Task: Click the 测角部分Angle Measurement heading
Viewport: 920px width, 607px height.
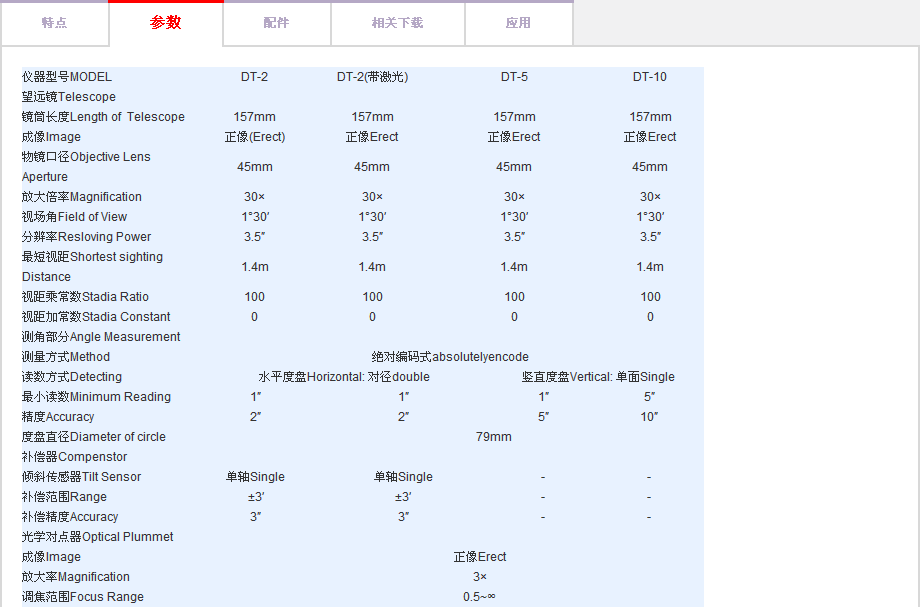Action: pos(101,337)
